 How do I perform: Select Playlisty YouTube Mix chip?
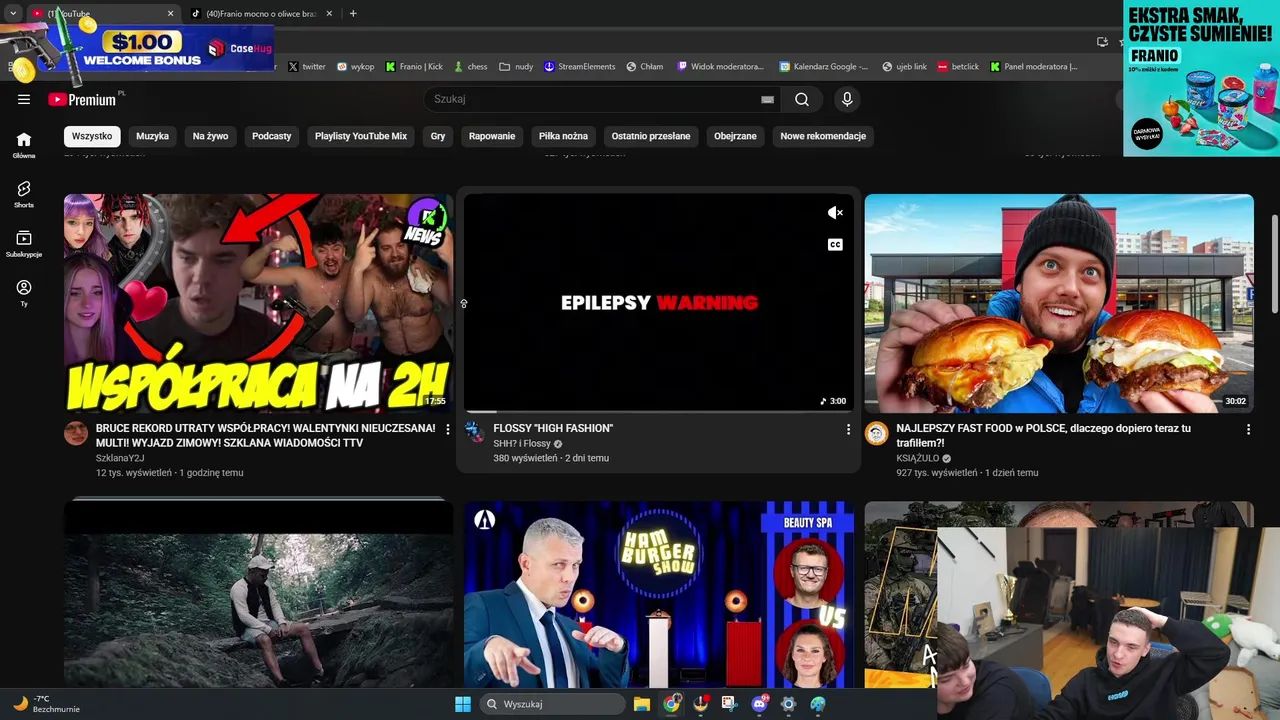coord(361,136)
